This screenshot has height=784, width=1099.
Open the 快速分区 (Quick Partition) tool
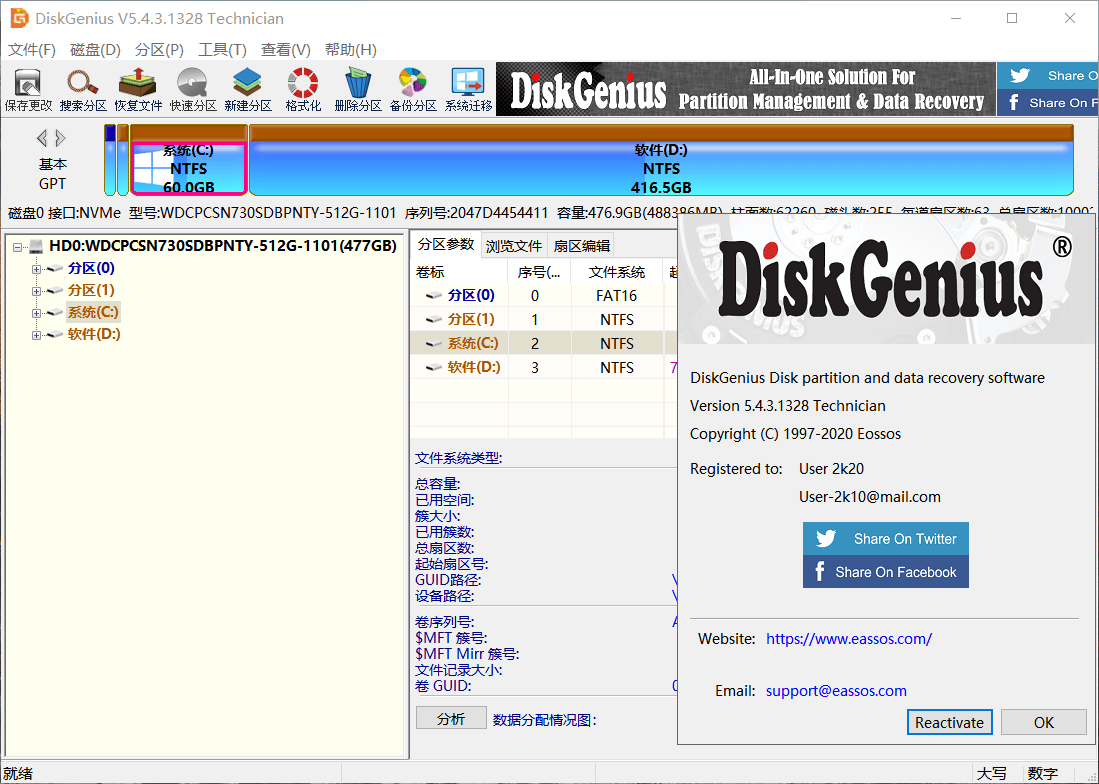(x=192, y=88)
